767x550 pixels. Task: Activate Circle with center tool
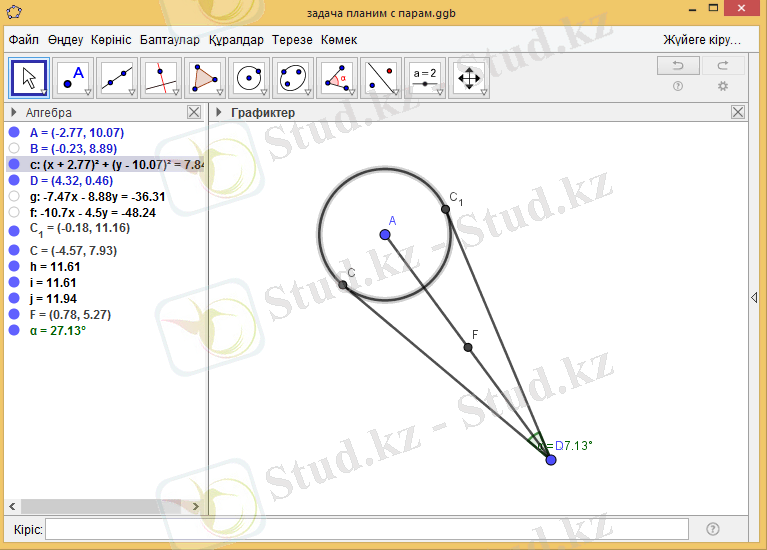pyautogui.click(x=249, y=76)
